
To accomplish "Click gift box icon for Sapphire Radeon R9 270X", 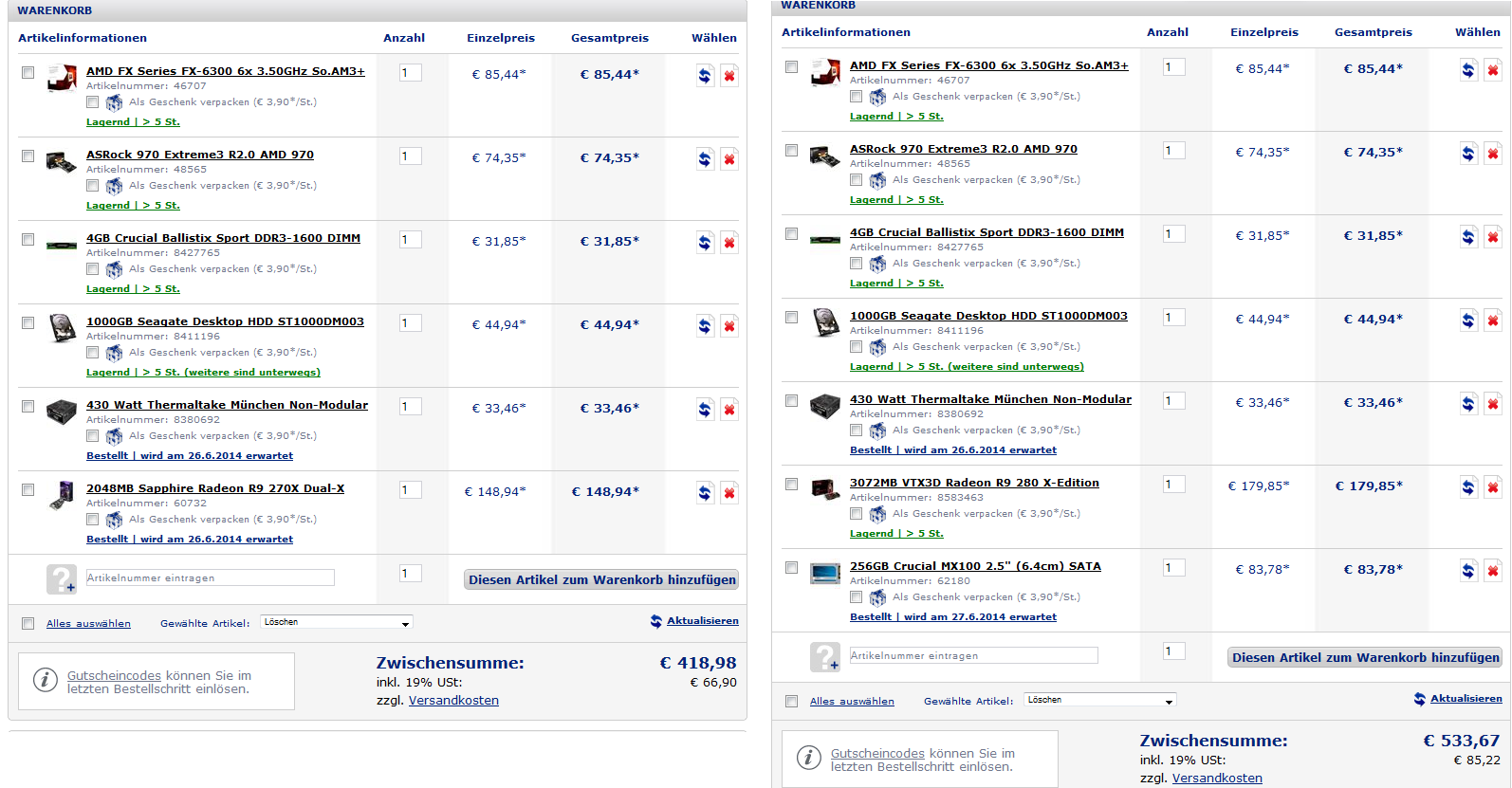I will (x=114, y=520).
